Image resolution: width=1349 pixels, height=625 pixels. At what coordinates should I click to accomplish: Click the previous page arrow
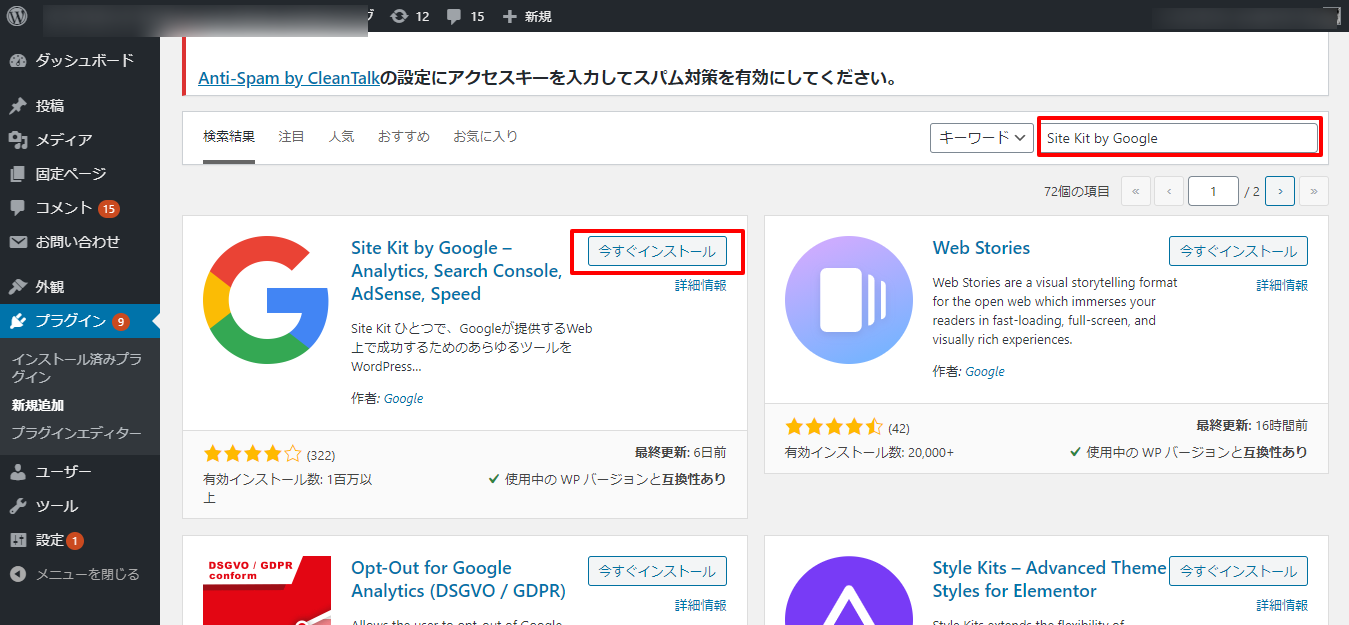pos(1169,191)
